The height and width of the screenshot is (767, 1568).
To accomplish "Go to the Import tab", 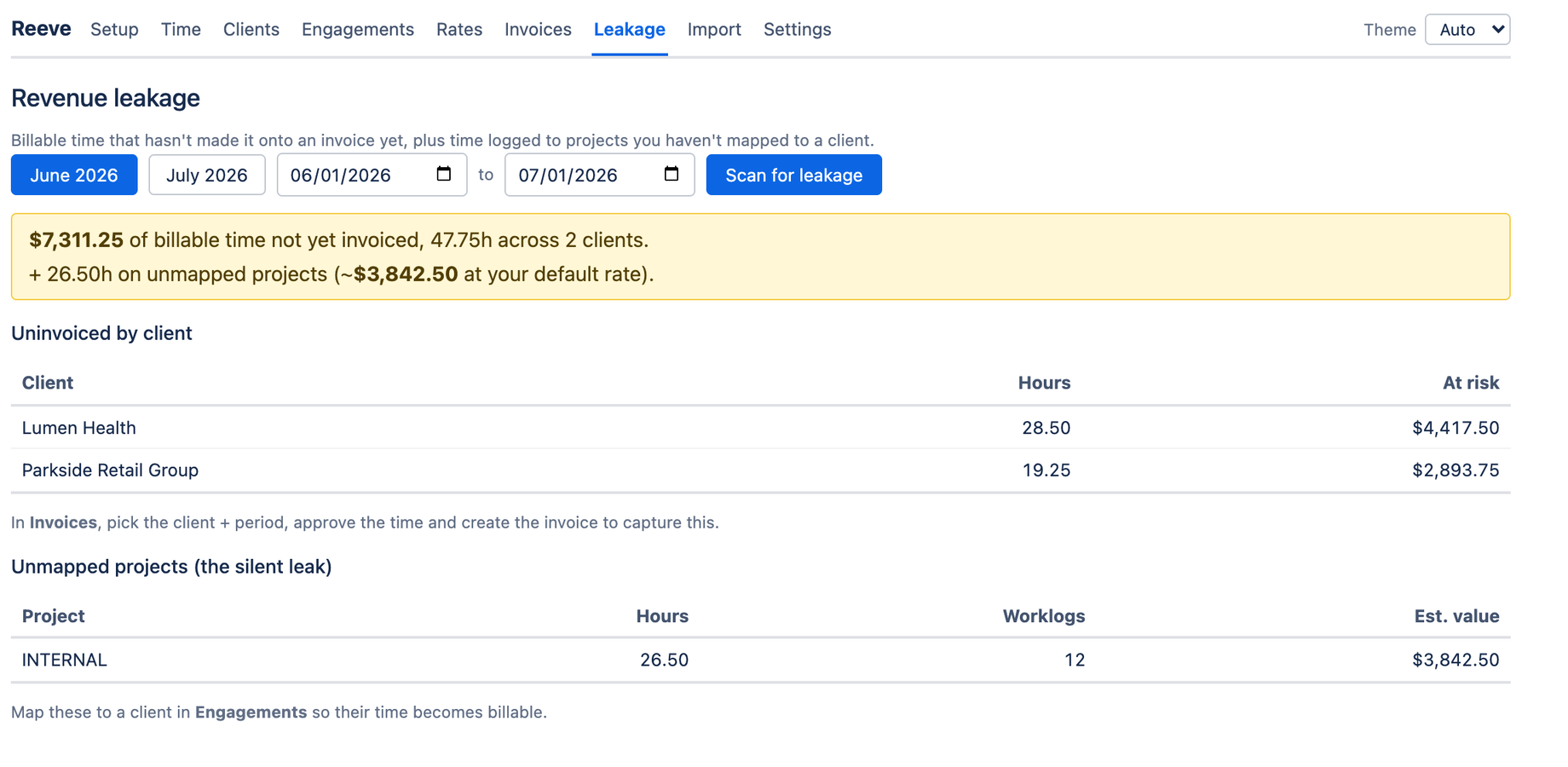I will [714, 30].
